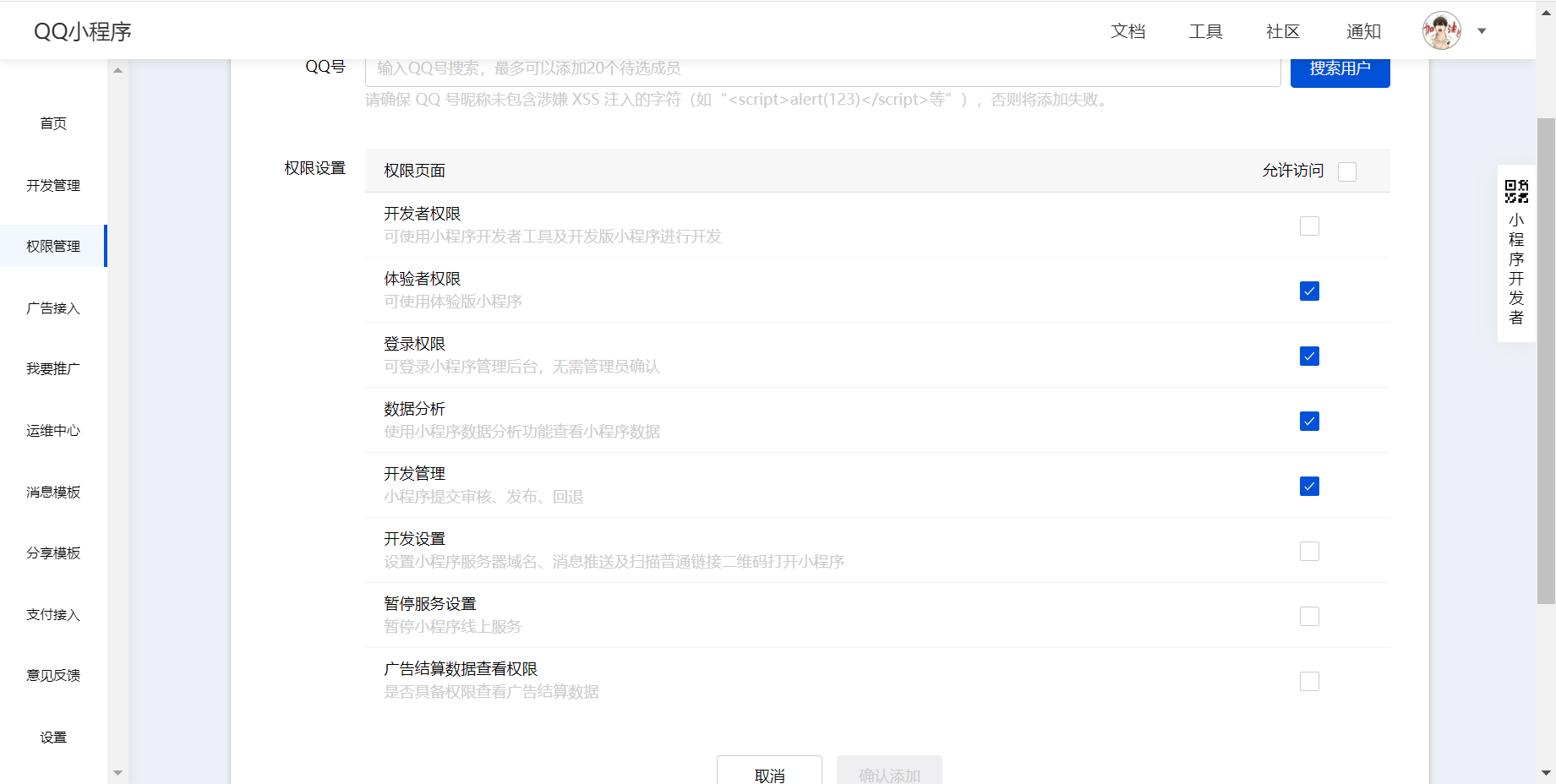Open the 通知 menu in header
The height and width of the screenshot is (784, 1556).
pos(1363,31)
